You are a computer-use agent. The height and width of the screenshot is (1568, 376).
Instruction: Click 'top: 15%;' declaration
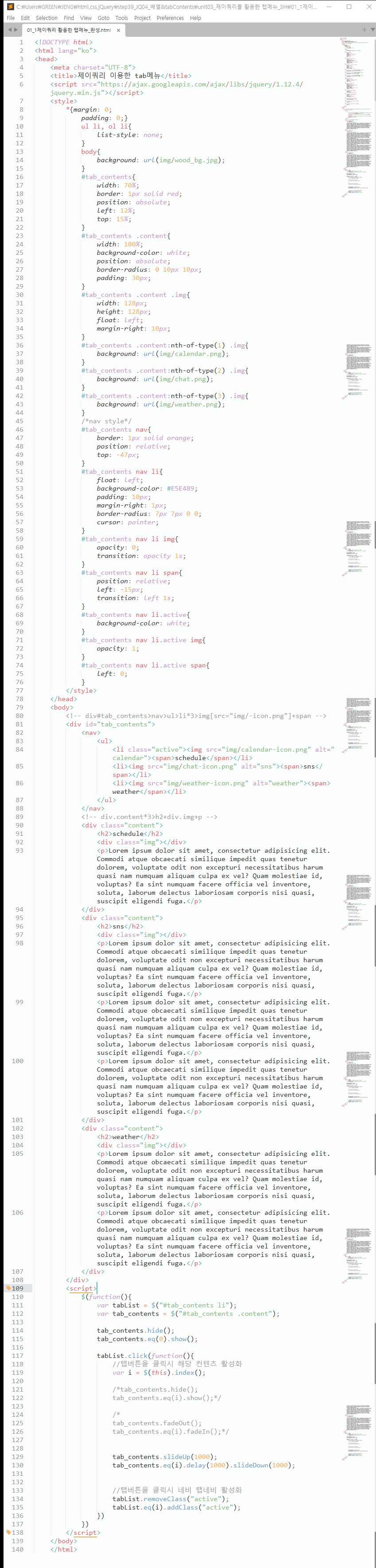point(114,219)
